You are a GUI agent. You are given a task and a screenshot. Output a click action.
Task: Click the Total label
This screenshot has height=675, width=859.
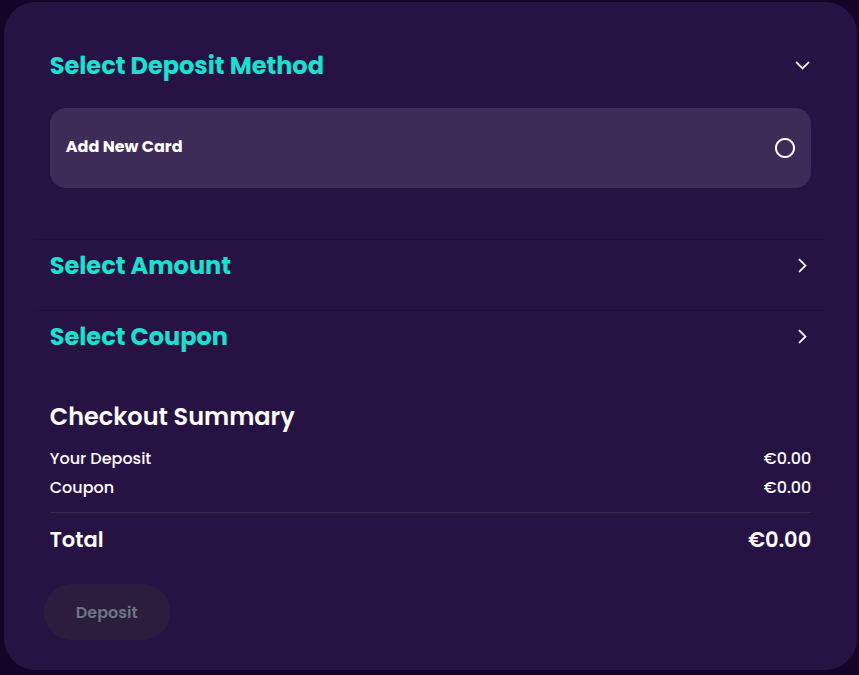(77, 540)
